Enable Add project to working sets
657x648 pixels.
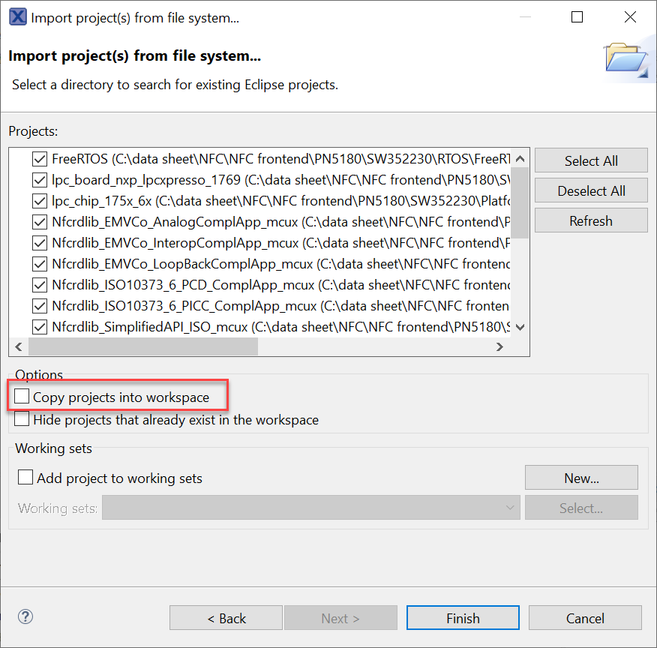click(26, 478)
